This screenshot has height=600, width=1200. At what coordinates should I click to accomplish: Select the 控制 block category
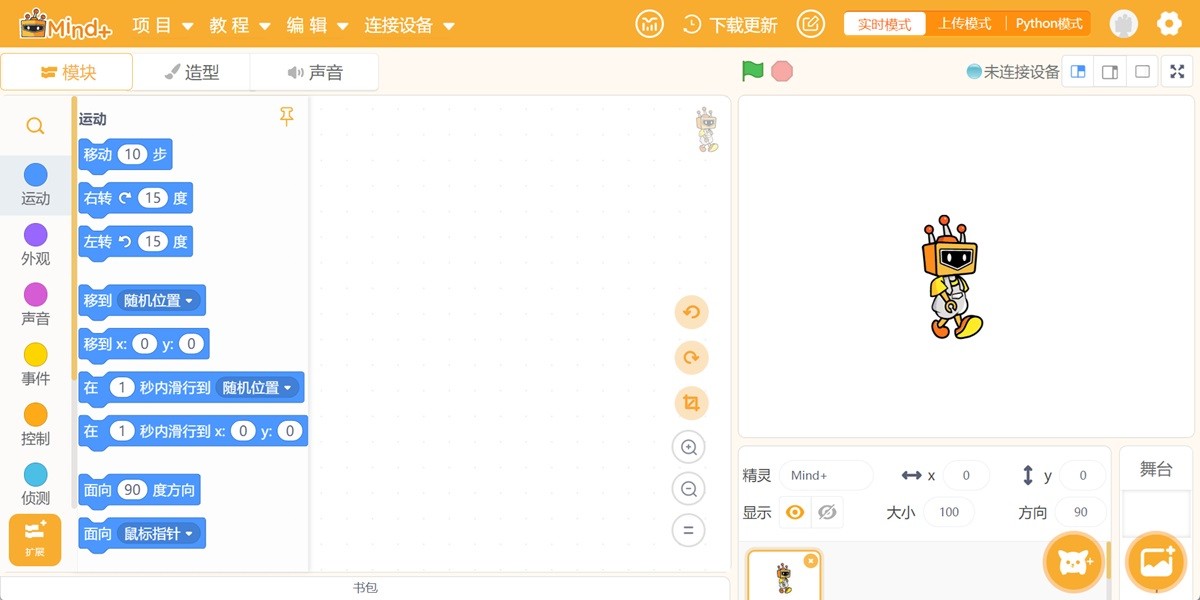(35, 423)
